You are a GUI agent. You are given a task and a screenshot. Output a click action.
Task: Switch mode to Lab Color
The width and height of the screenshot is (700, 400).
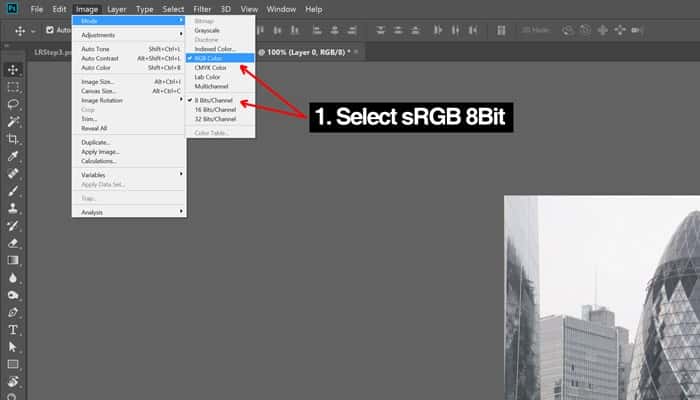coord(208,77)
